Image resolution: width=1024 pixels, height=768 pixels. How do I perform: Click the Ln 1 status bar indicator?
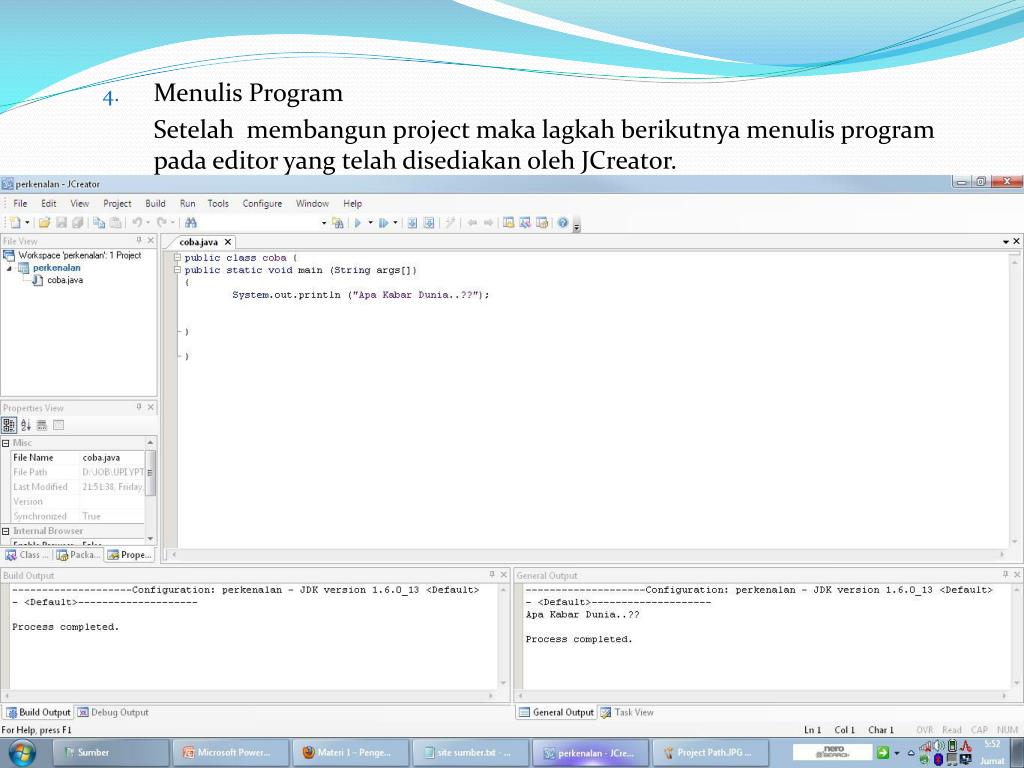pyautogui.click(x=812, y=729)
